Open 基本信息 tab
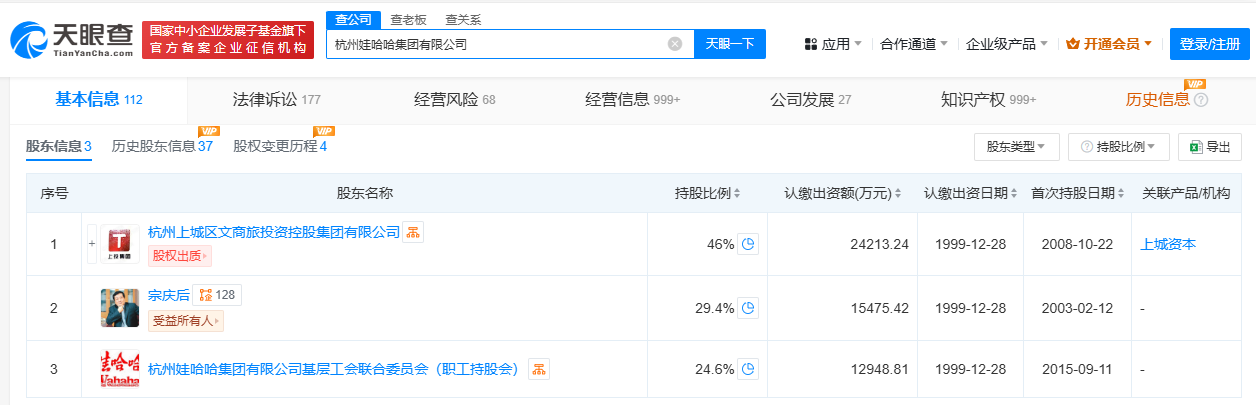Screen dimensions: 1256x405 click(99, 100)
